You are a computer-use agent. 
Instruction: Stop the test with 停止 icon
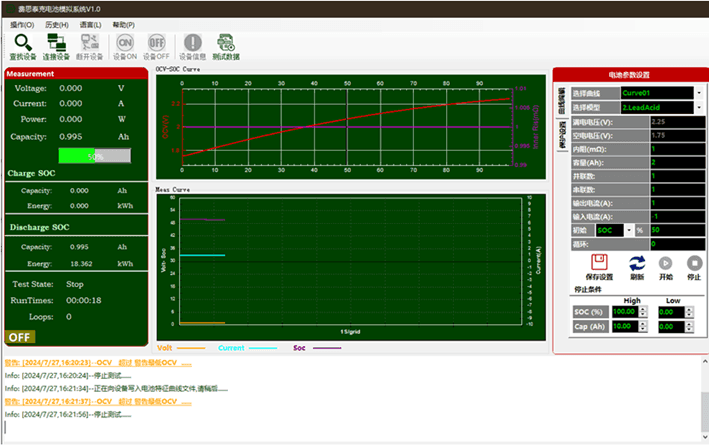[x=694, y=263]
